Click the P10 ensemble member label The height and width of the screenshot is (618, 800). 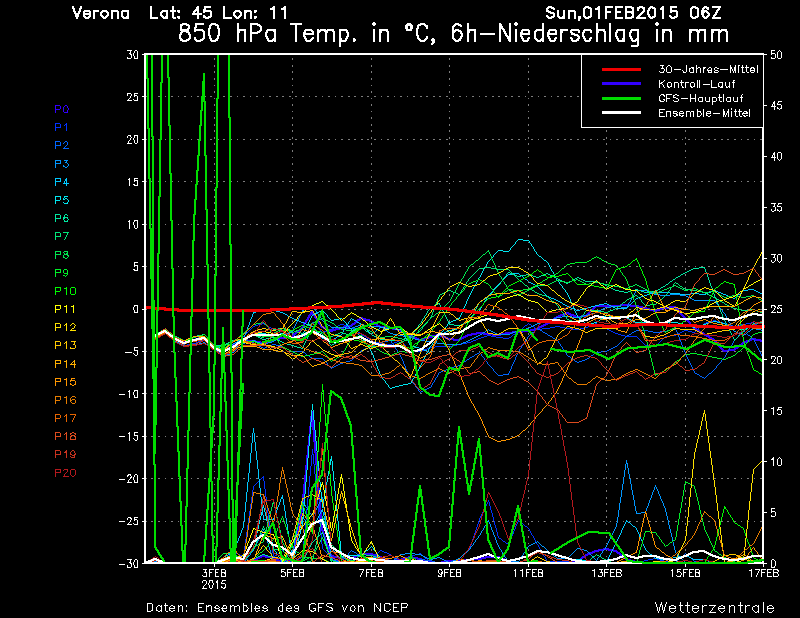64,291
